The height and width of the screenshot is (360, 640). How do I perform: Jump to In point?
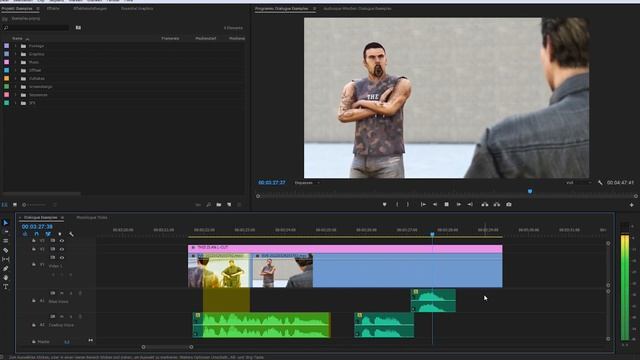tap(423, 204)
